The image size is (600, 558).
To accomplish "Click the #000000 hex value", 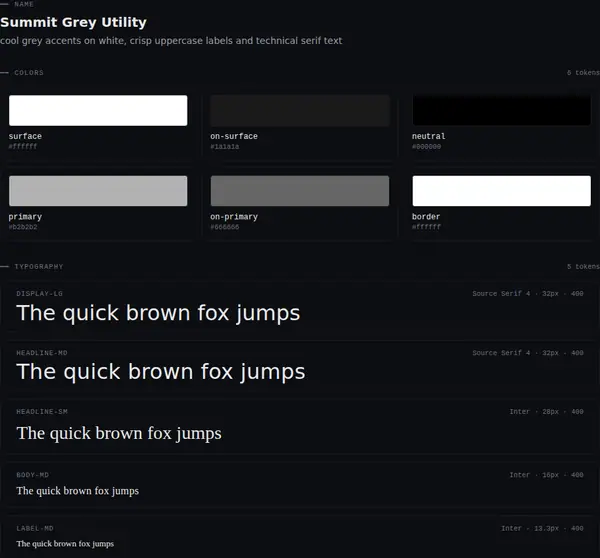I will pyautogui.click(x=426, y=147).
